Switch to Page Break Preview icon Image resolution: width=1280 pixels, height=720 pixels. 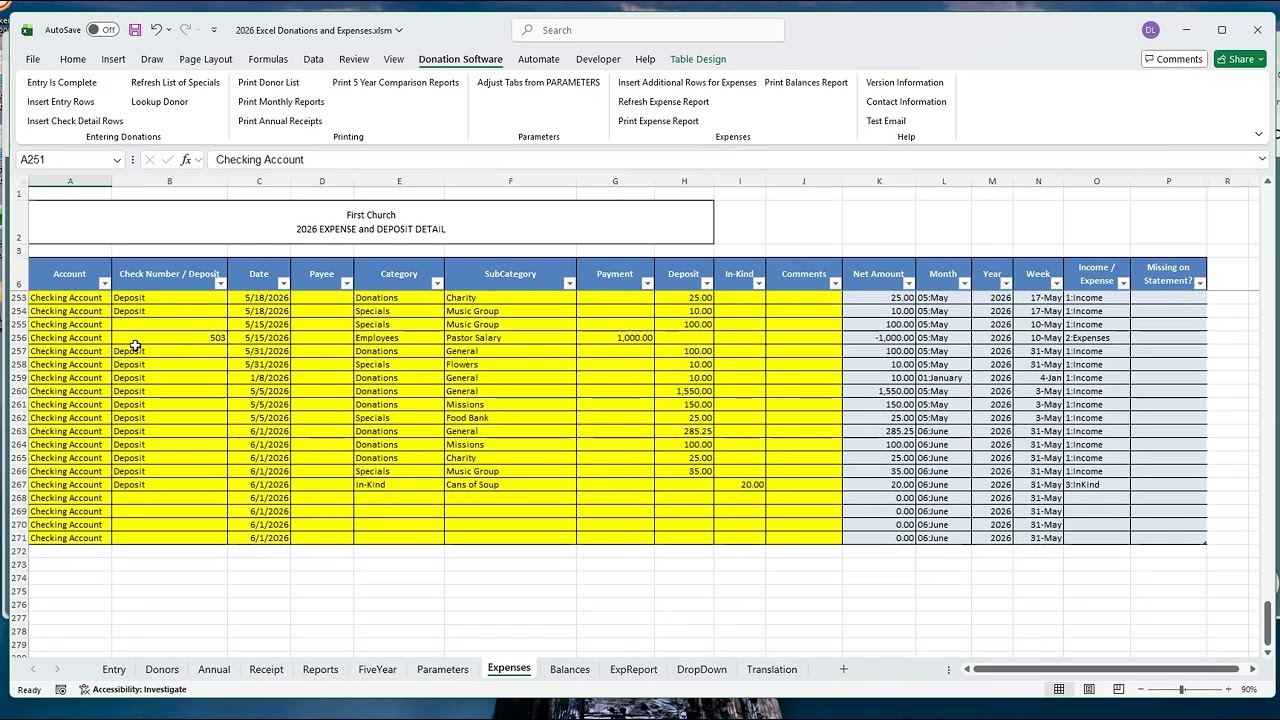(1118, 689)
